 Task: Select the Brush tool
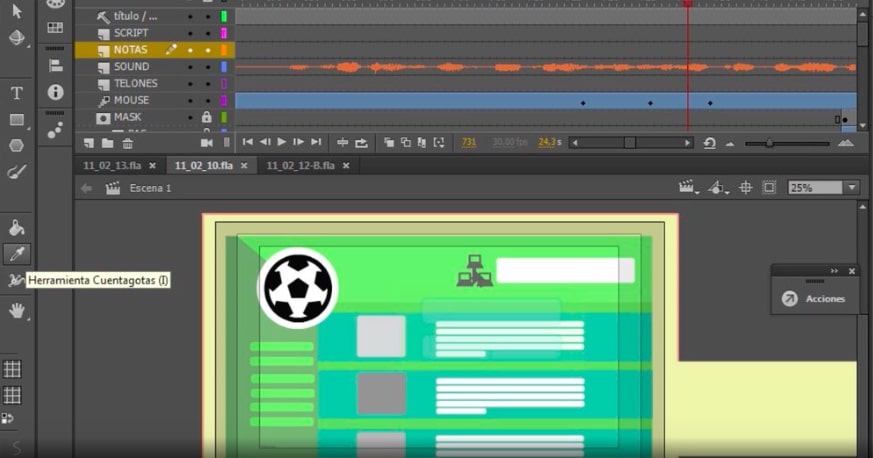[17, 172]
